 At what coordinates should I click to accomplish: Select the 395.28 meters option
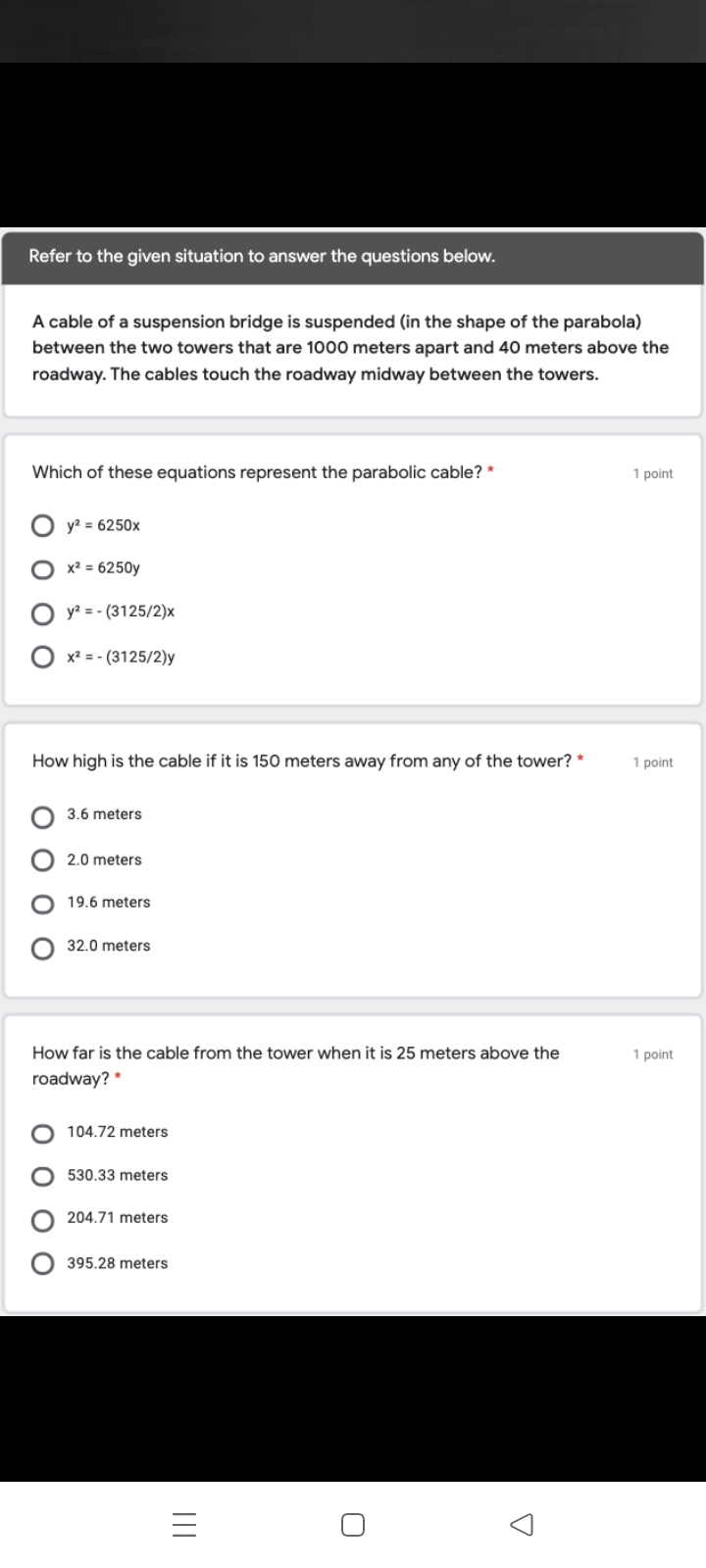click(42, 1264)
